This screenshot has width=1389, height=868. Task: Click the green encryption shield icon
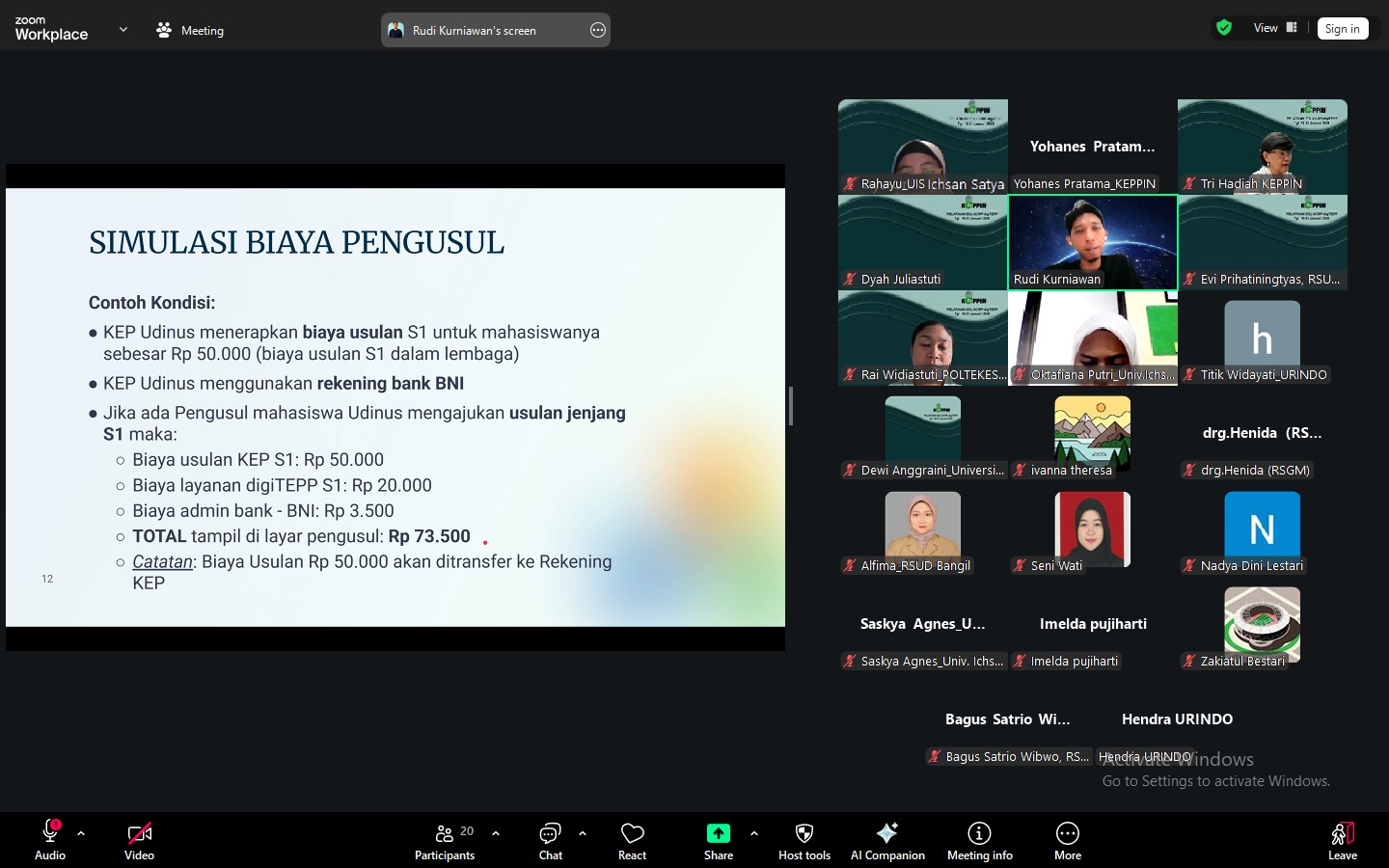1224,28
